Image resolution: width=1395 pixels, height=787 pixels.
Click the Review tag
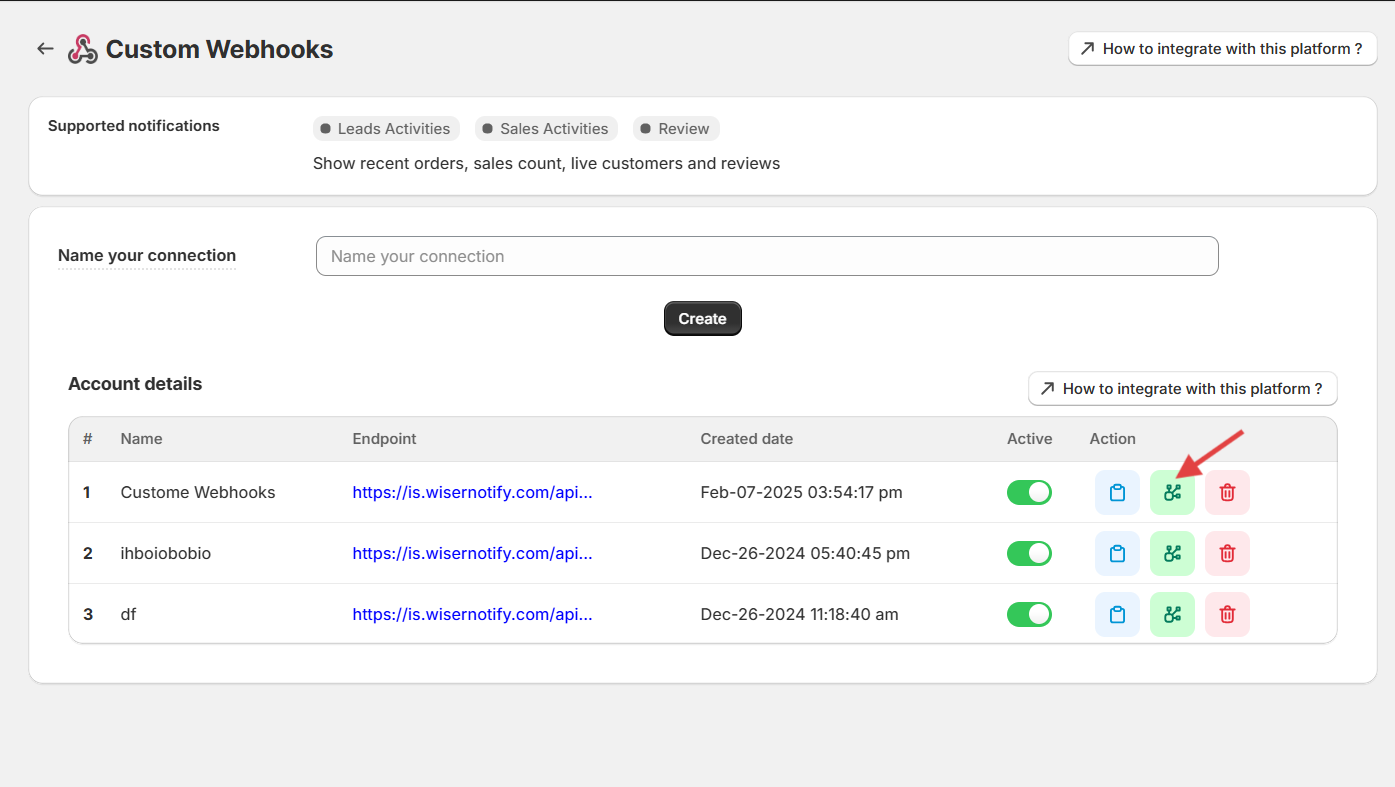point(676,129)
